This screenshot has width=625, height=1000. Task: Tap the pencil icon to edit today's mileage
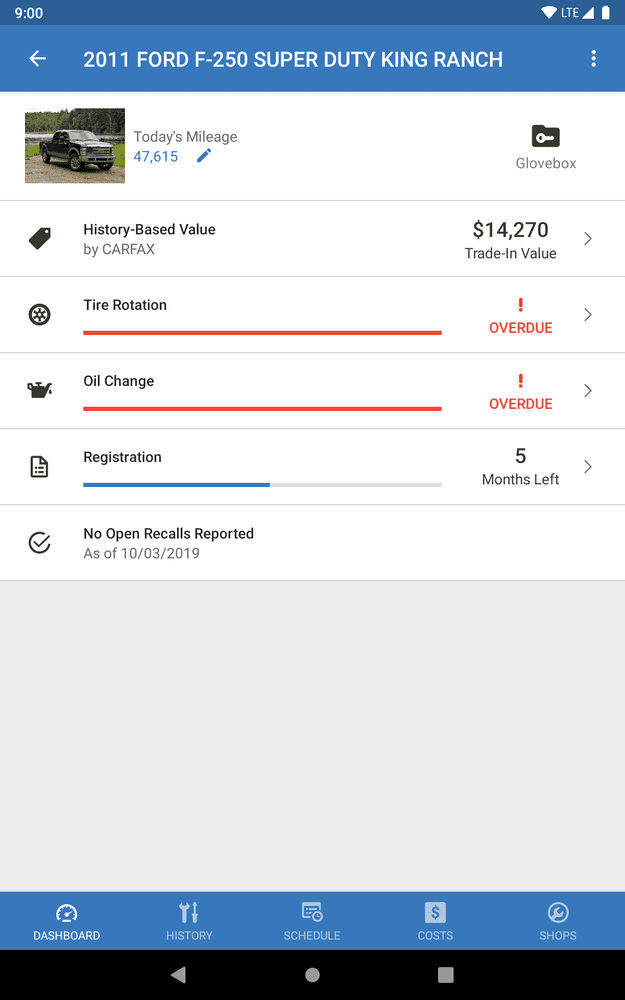(204, 156)
